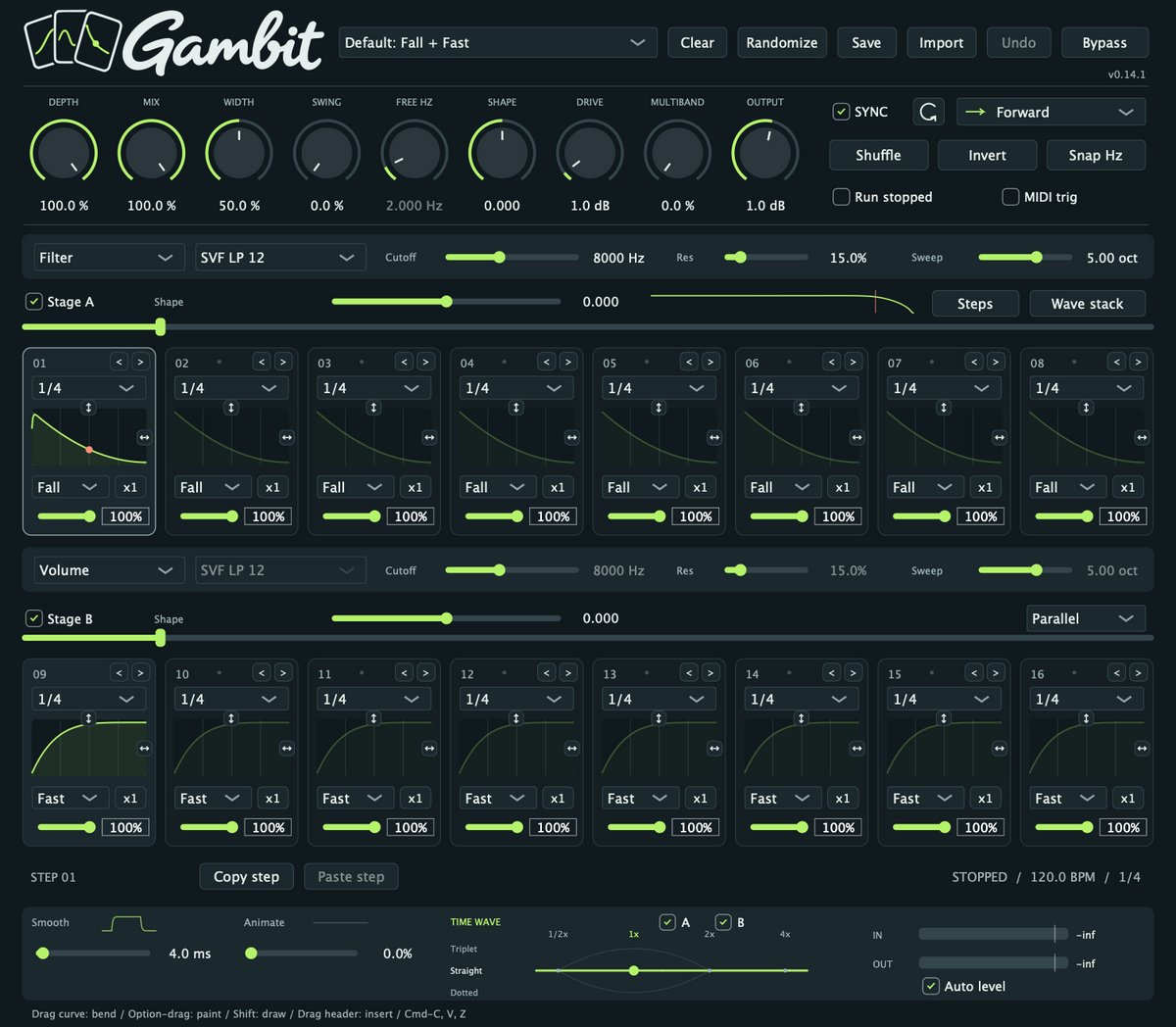This screenshot has height=1027, width=1176.
Task: Shift step 01 right with its arrow
Action: 140,363
